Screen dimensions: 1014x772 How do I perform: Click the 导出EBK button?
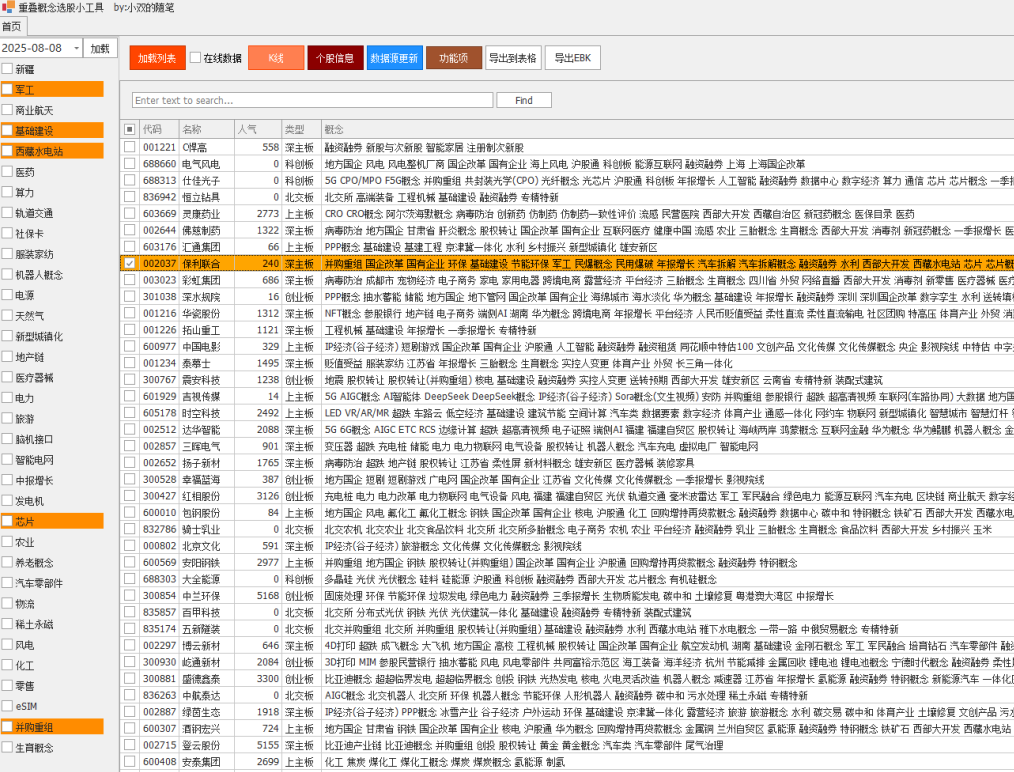tap(573, 58)
